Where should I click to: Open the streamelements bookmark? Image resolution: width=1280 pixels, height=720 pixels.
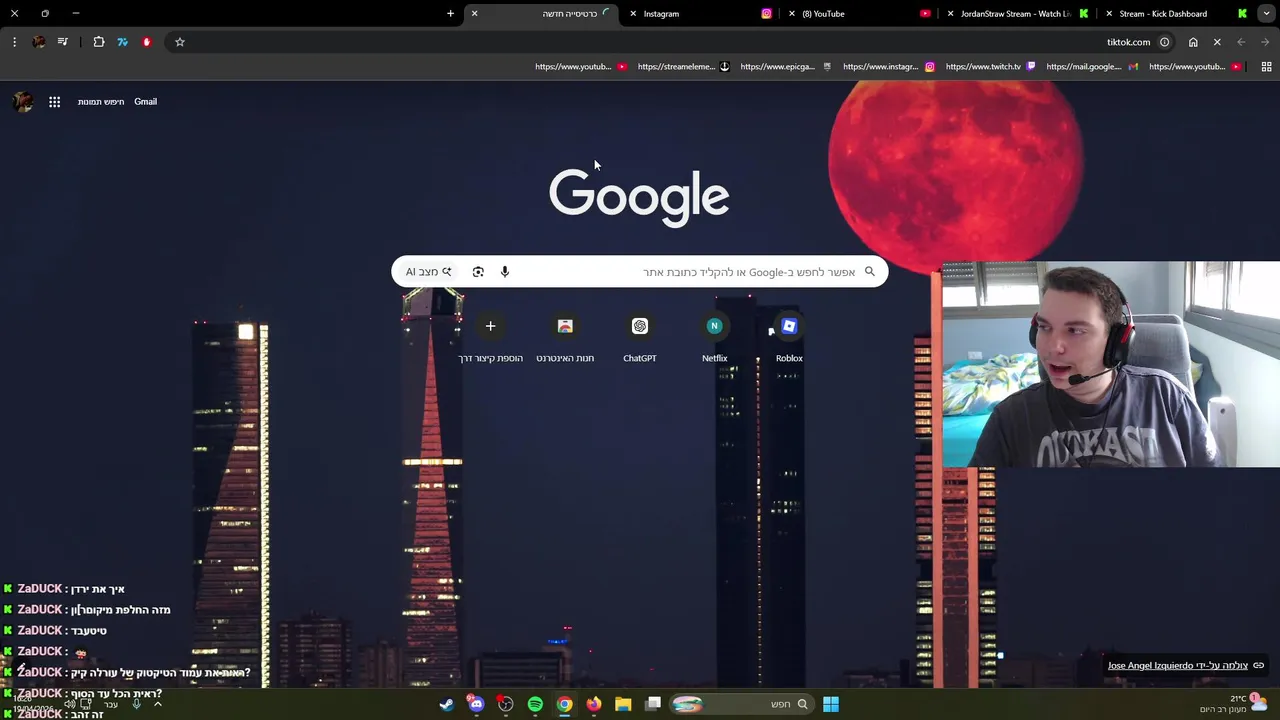[x=683, y=67]
